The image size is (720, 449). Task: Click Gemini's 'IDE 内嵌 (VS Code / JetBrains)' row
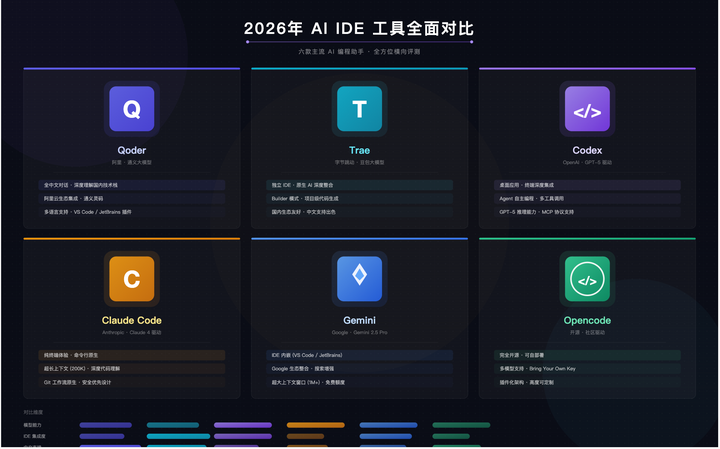click(x=360, y=355)
